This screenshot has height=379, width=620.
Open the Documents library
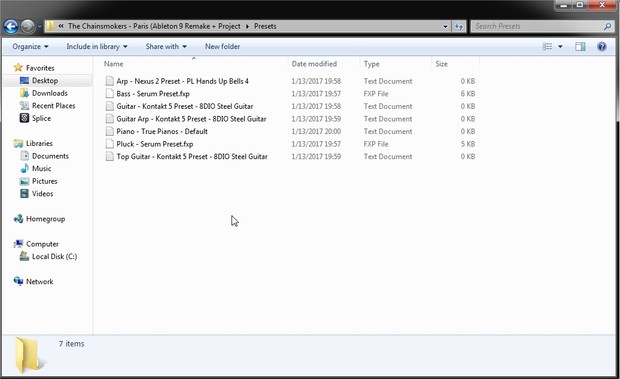click(44, 156)
